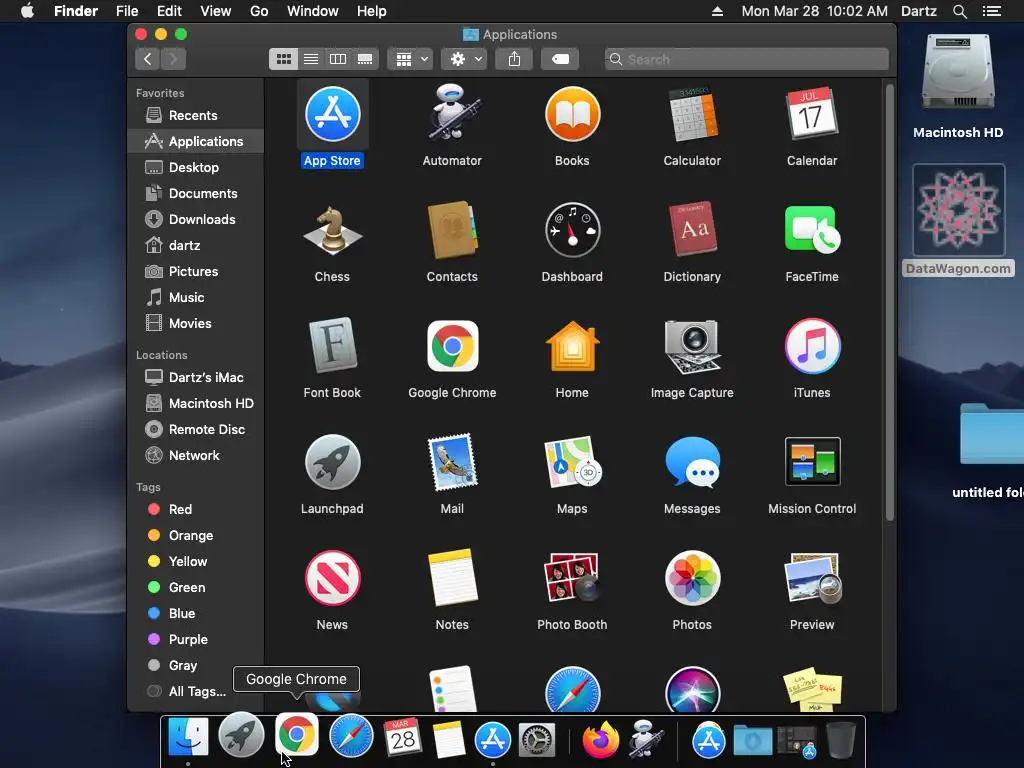Select the Dashboard application icon
The height and width of the screenshot is (768, 1024).
pyautogui.click(x=572, y=230)
